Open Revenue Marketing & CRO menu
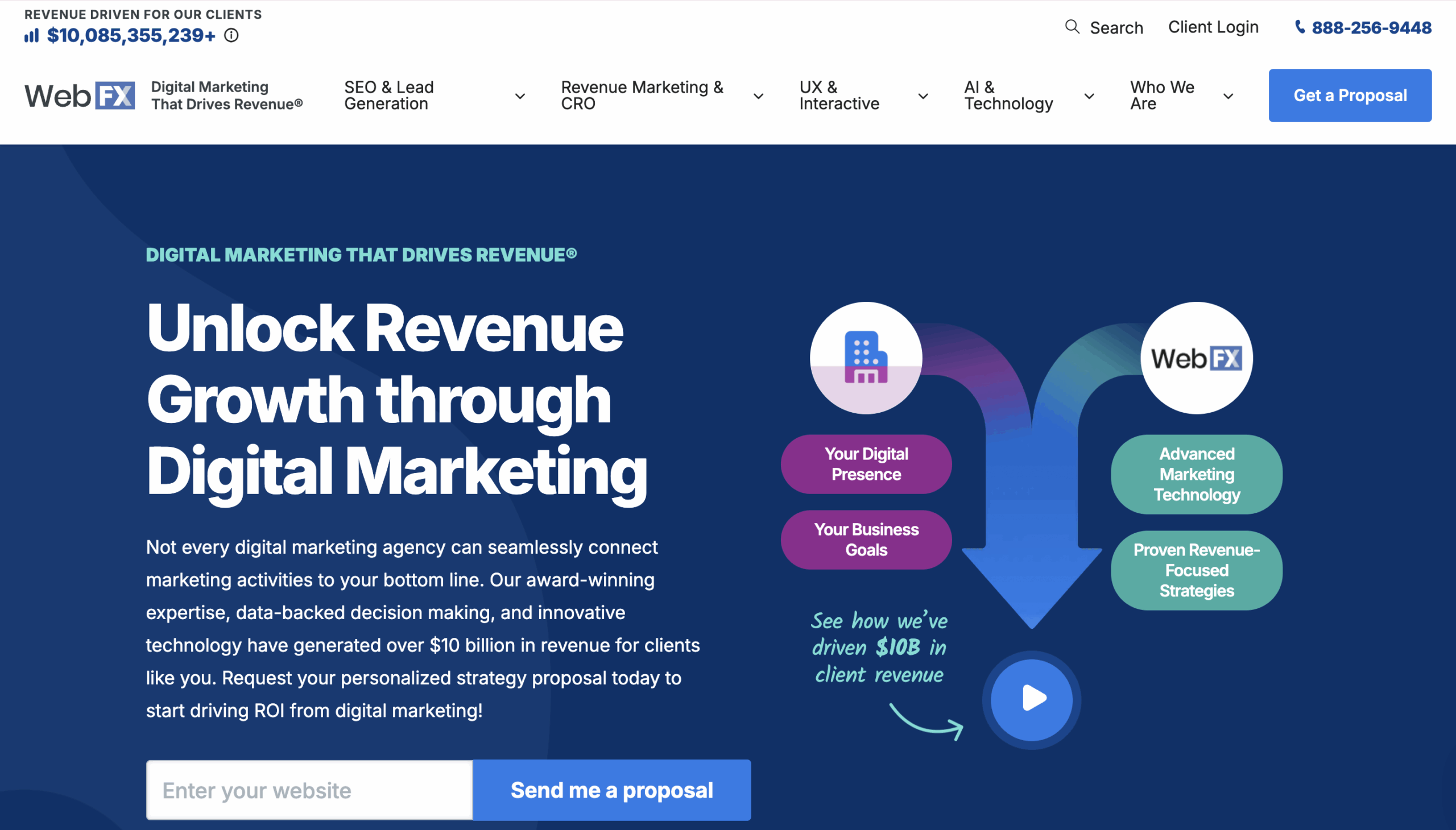Viewport: 1456px width, 830px height. [x=642, y=95]
